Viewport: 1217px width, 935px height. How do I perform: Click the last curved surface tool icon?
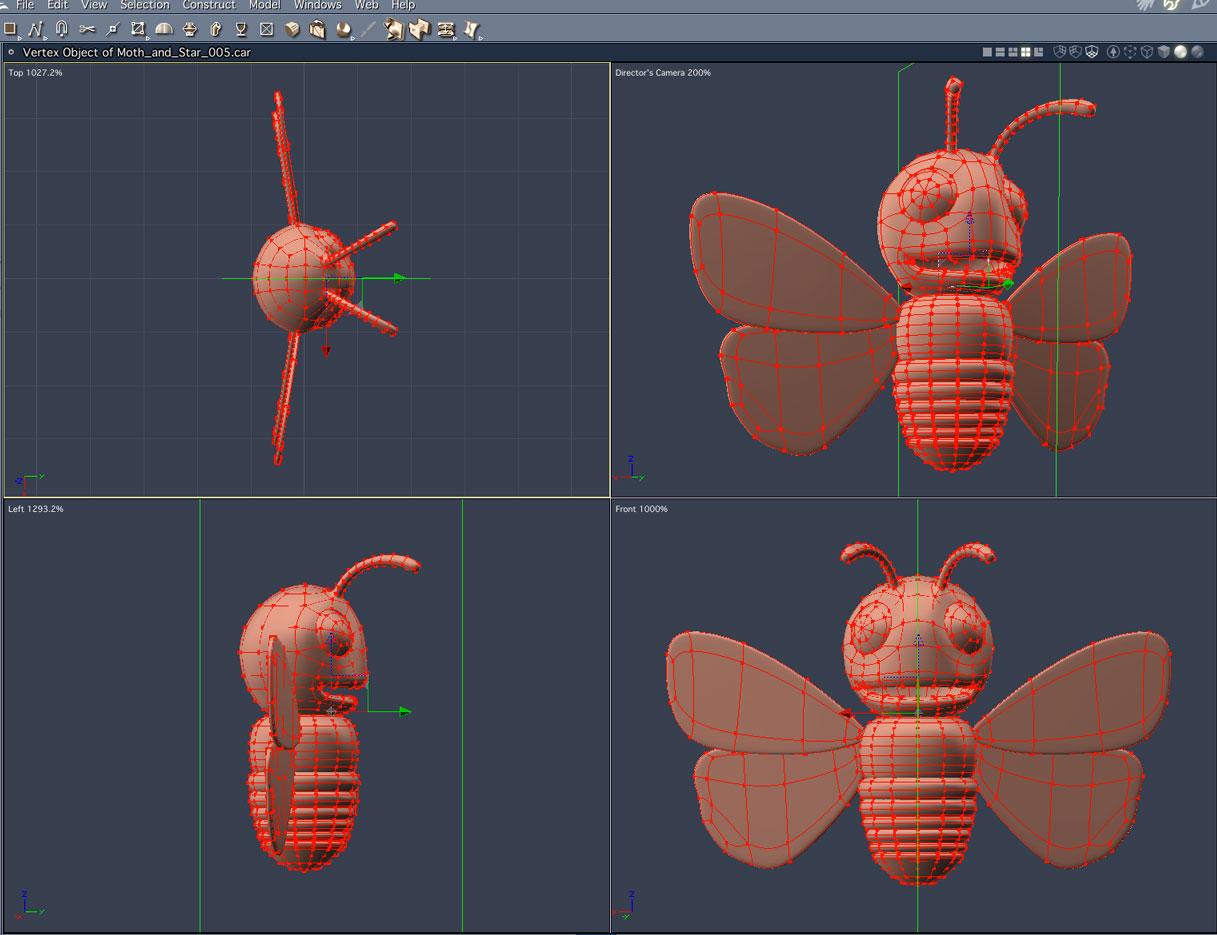point(471,29)
